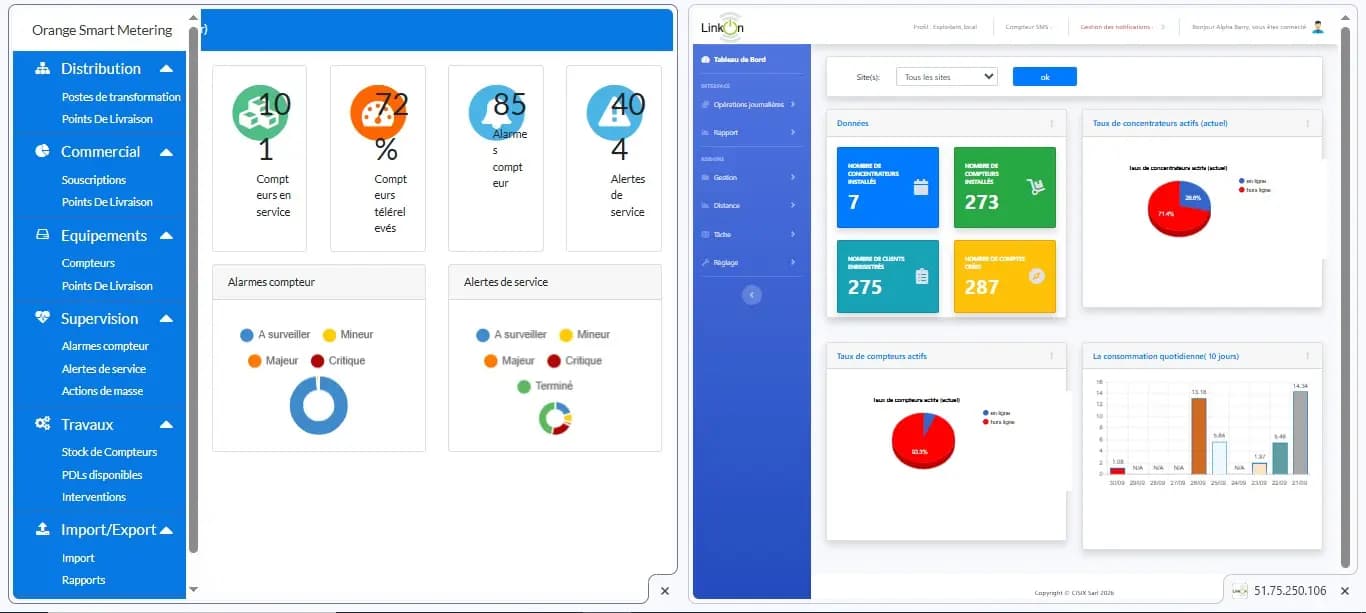
Task: Collapse the Commercial section arrow
Action: coord(166,152)
